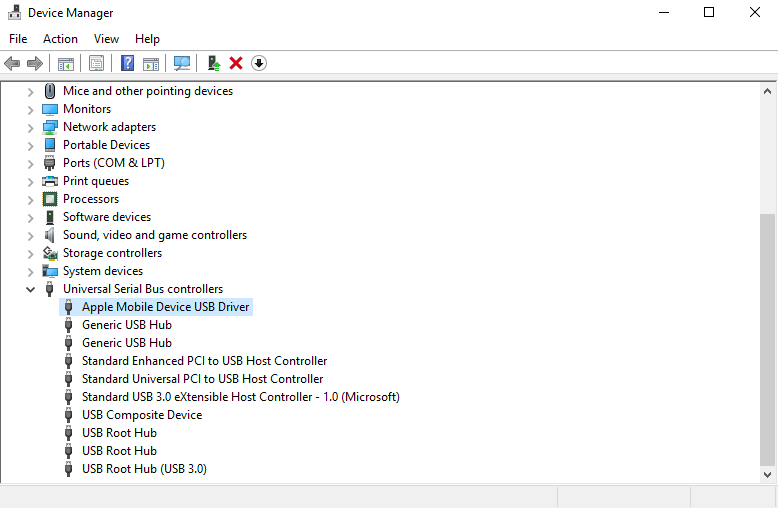Click the Disable device down-arrow icon
This screenshot has height=508, width=778.
point(259,63)
